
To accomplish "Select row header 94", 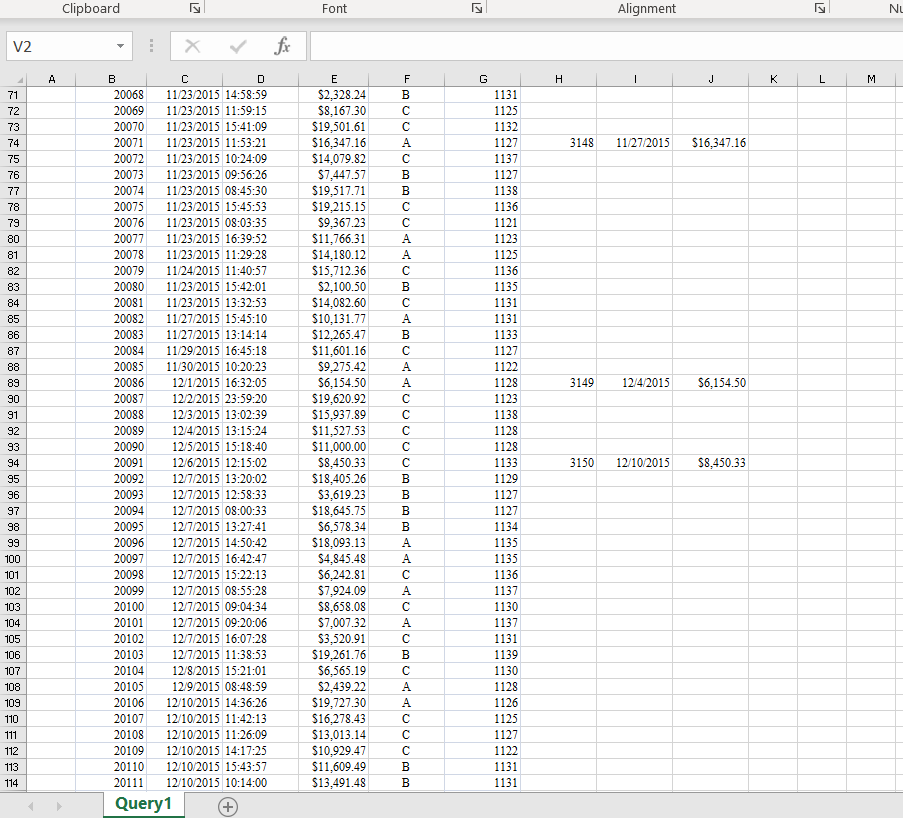I will (x=13, y=463).
